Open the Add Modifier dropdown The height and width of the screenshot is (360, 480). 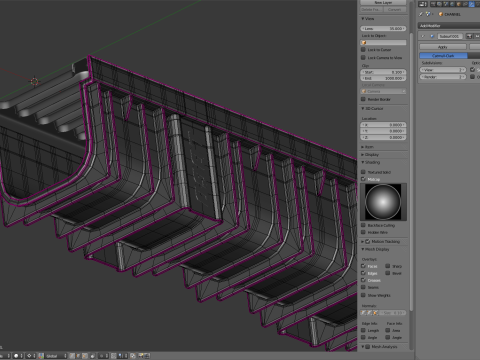tap(449, 26)
